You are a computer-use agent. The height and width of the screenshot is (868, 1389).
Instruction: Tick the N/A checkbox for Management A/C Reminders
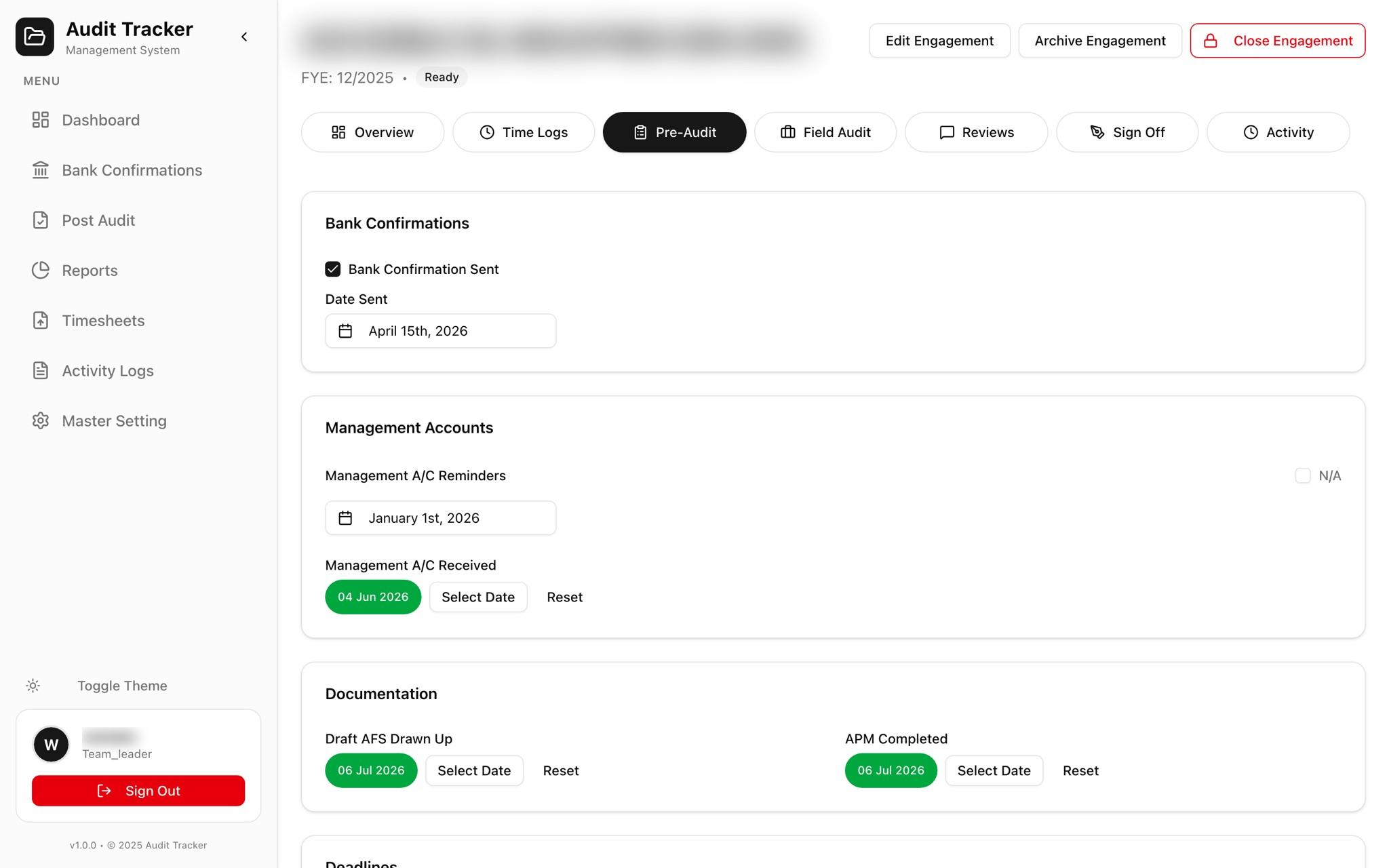pos(1302,476)
